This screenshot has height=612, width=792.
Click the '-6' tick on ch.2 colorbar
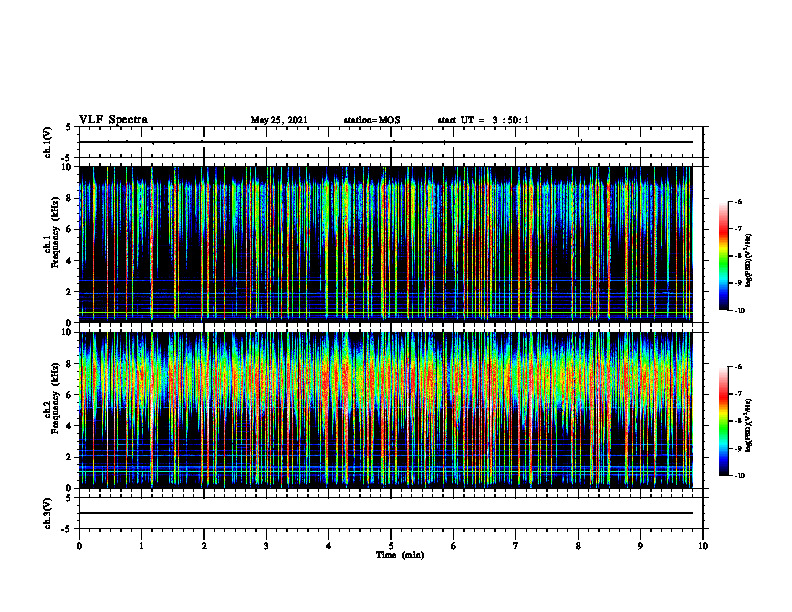coord(738,367)
